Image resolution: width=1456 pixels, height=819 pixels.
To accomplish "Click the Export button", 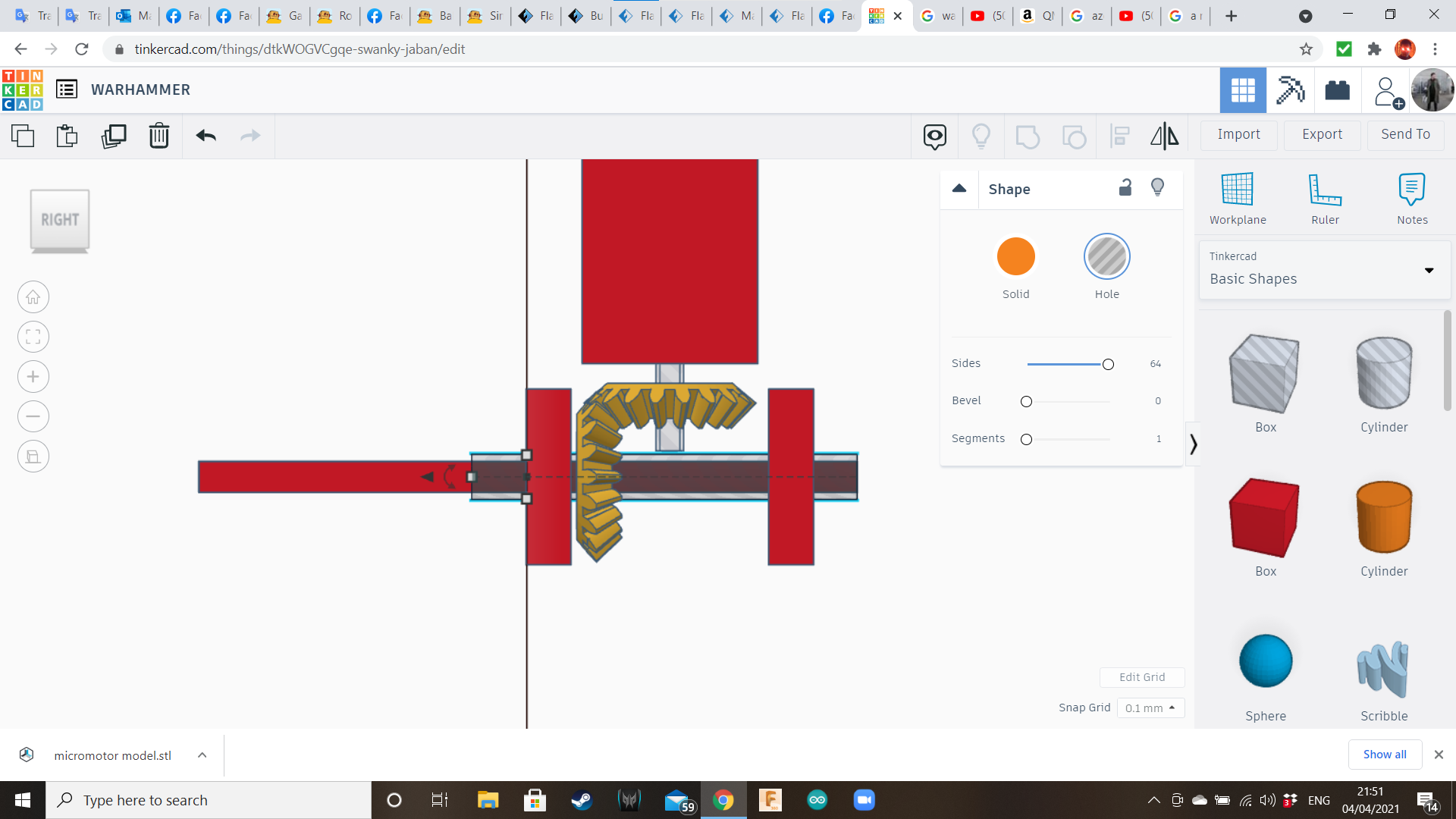I will coord(1322,134).
